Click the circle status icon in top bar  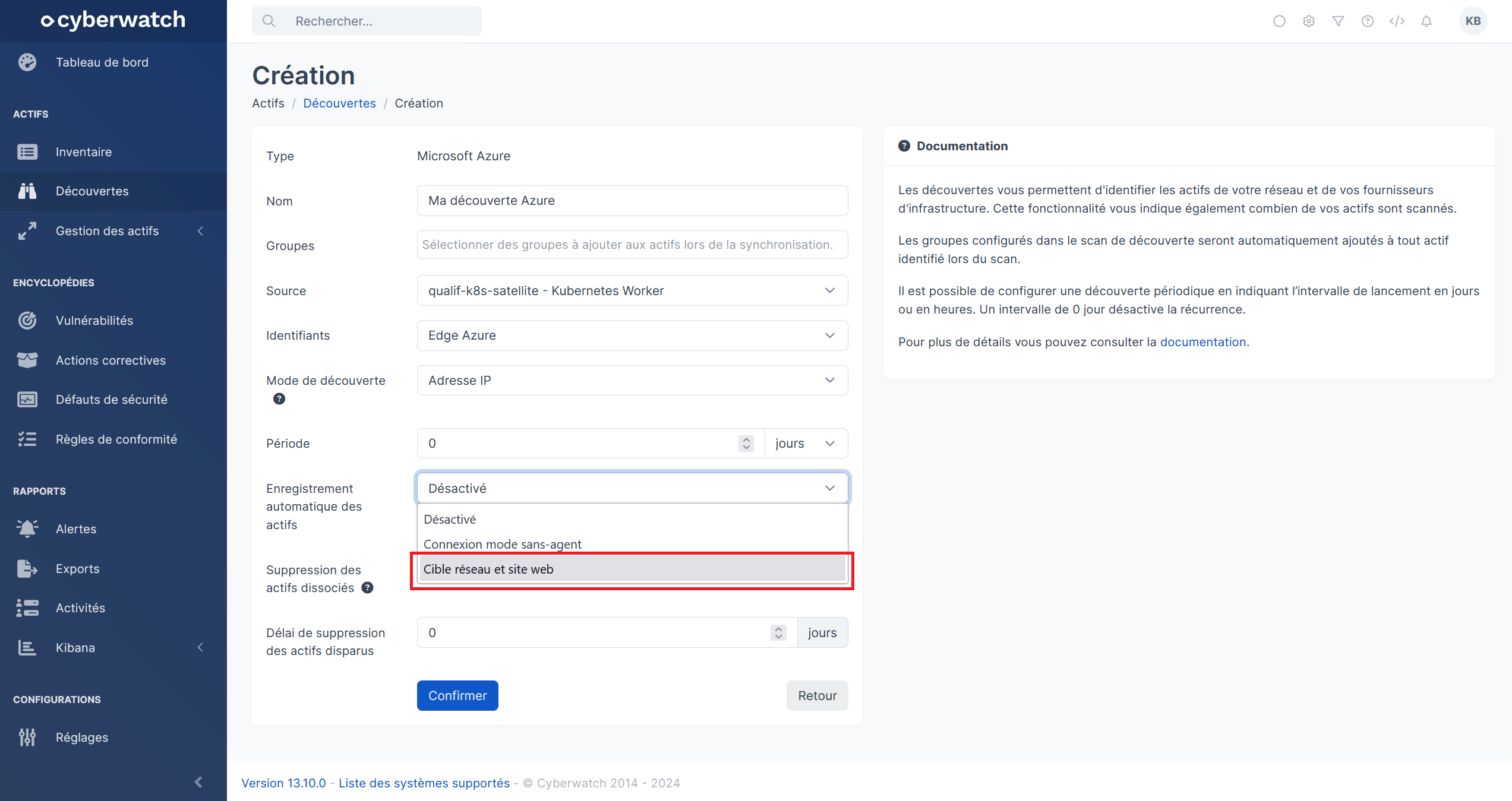pyautogui.click(x=1279, y=21)
